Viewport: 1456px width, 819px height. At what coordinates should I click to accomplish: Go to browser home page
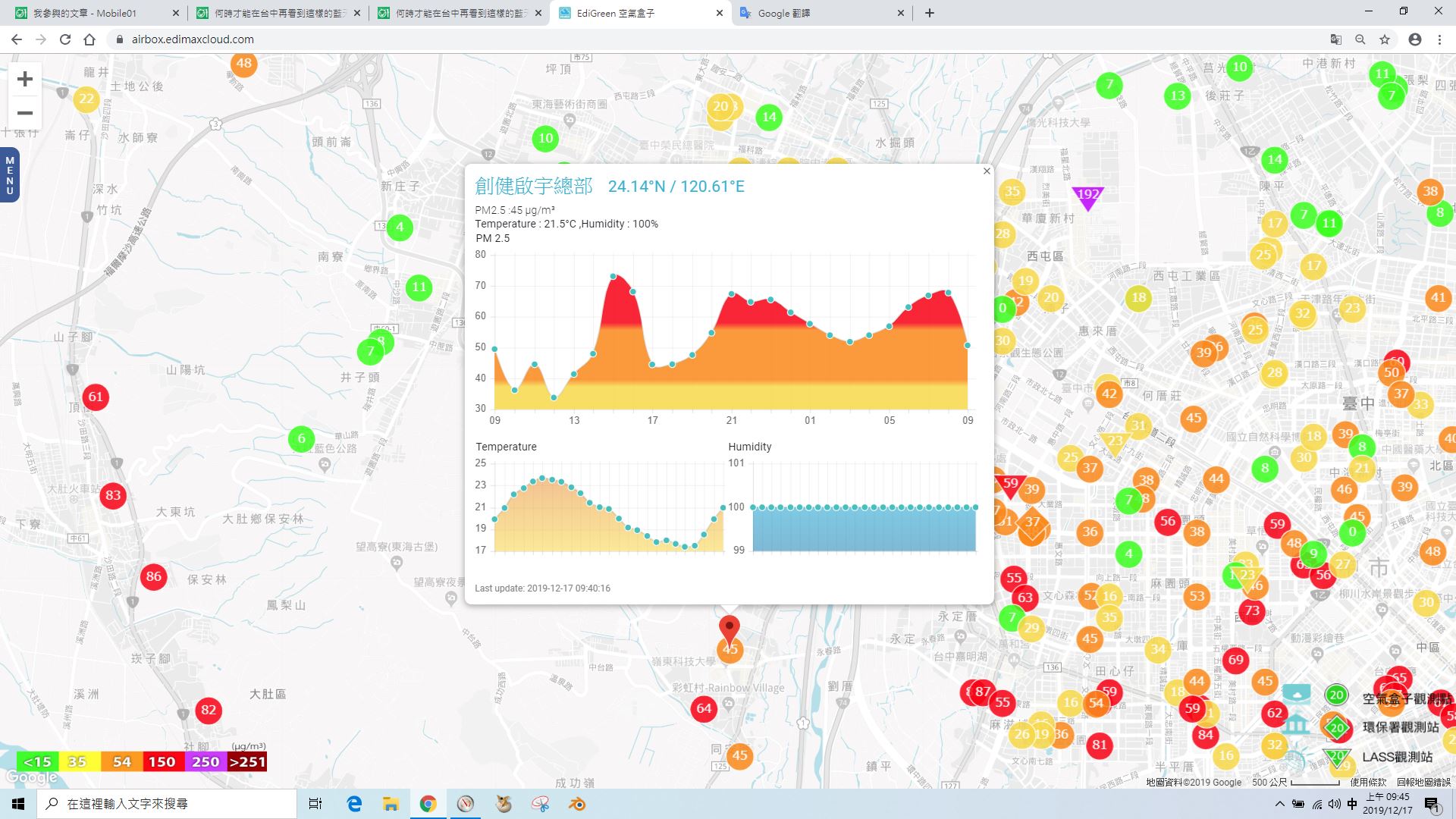pyautogui.click(x=89, y=39)
